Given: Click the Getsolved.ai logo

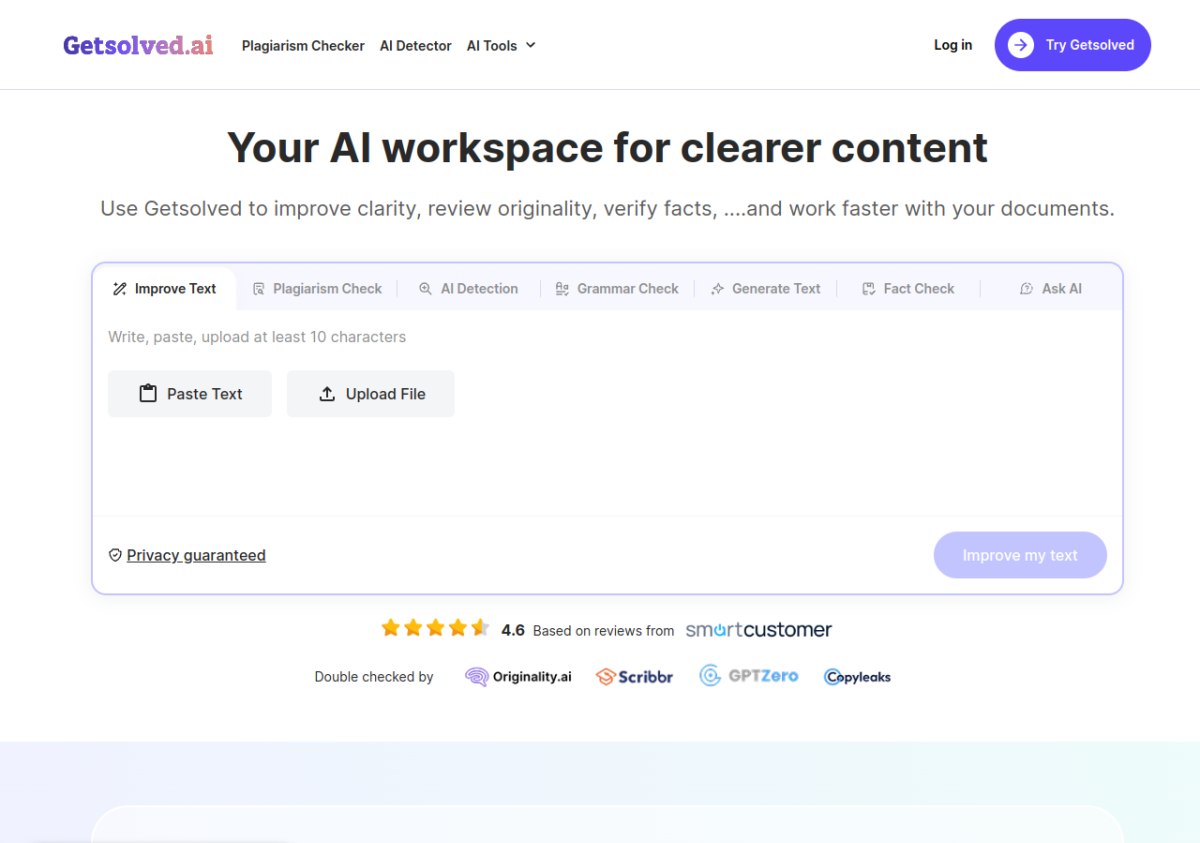Looking at the screenshot, I should [138, 45].
